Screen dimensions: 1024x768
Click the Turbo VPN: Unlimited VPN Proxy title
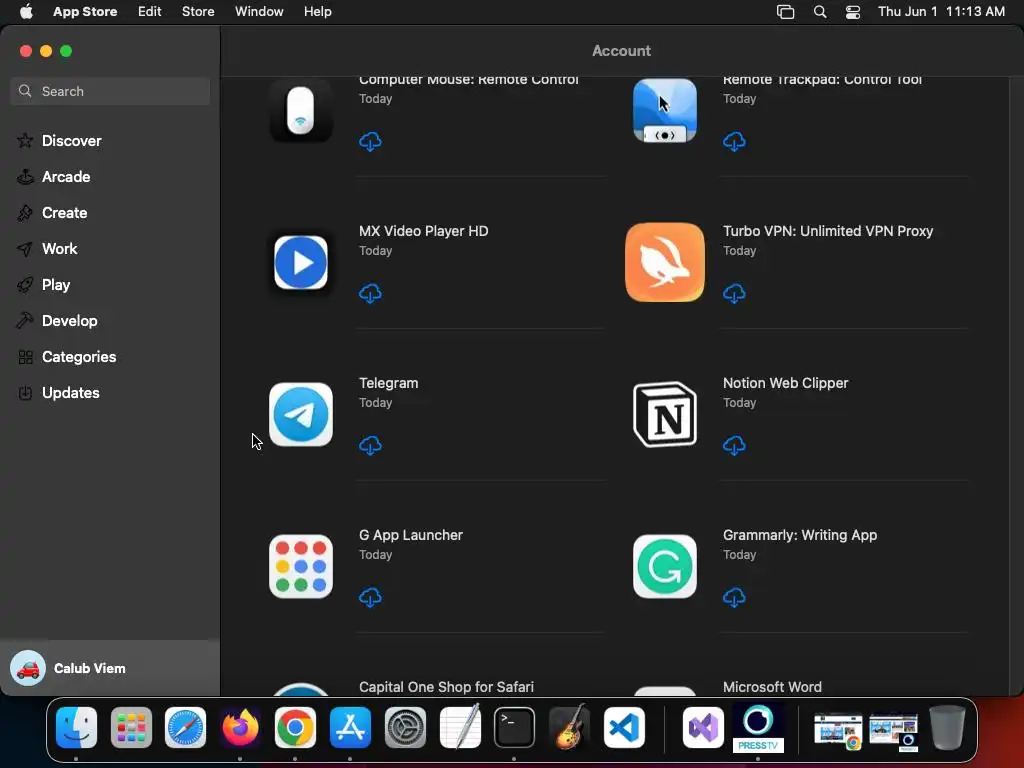pyautogui.click(x=827, y=231)
